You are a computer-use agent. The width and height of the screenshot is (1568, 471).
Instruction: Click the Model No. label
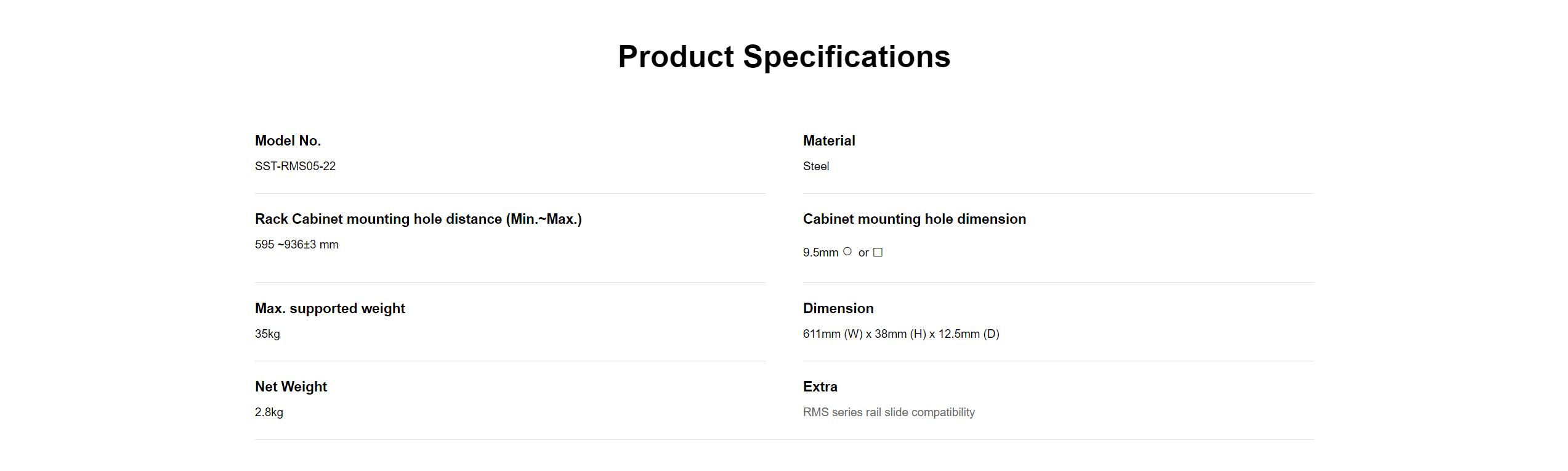pyautogui.click(x=288, y=141)
